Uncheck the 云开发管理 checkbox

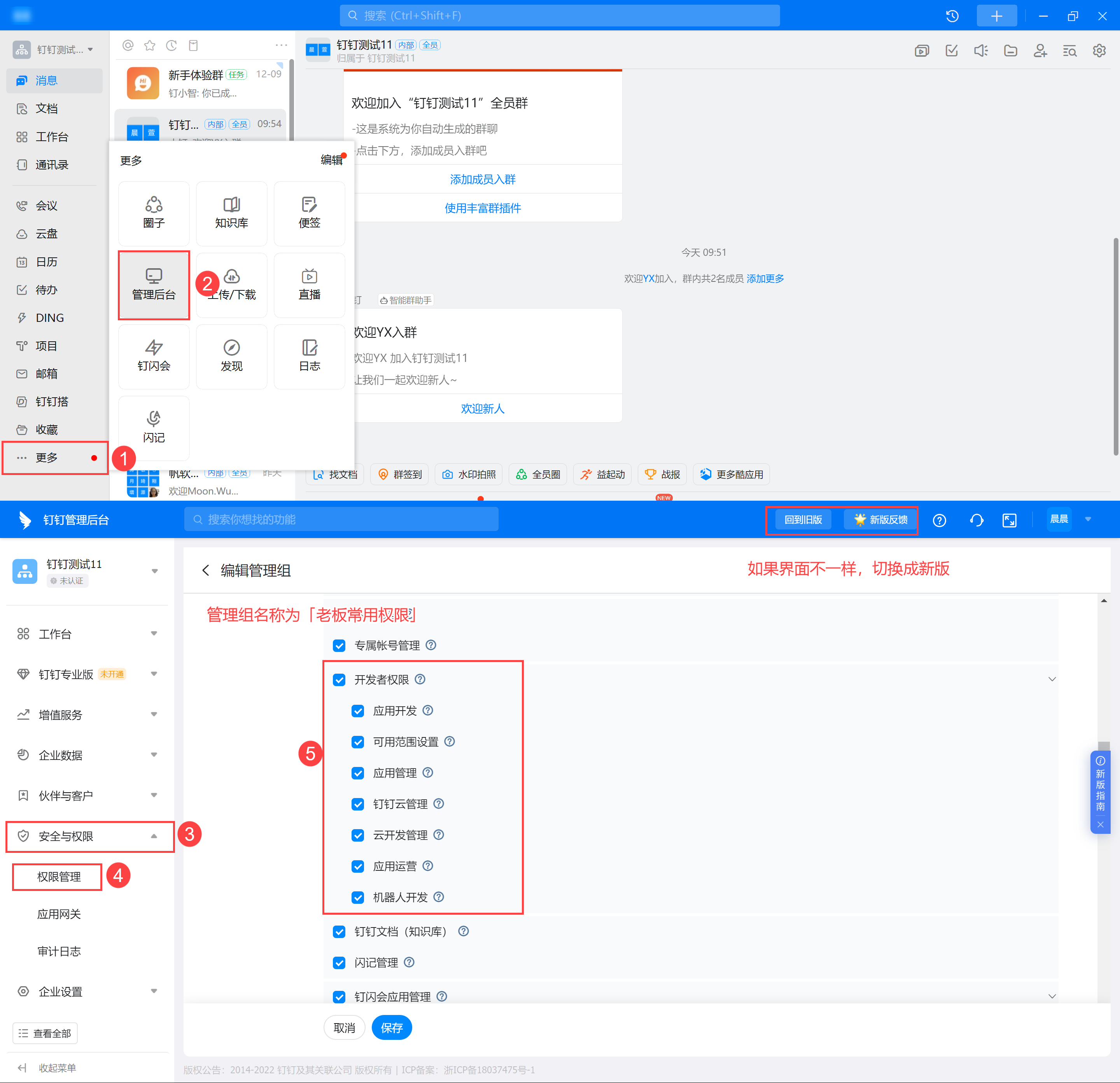click(358, 835)
